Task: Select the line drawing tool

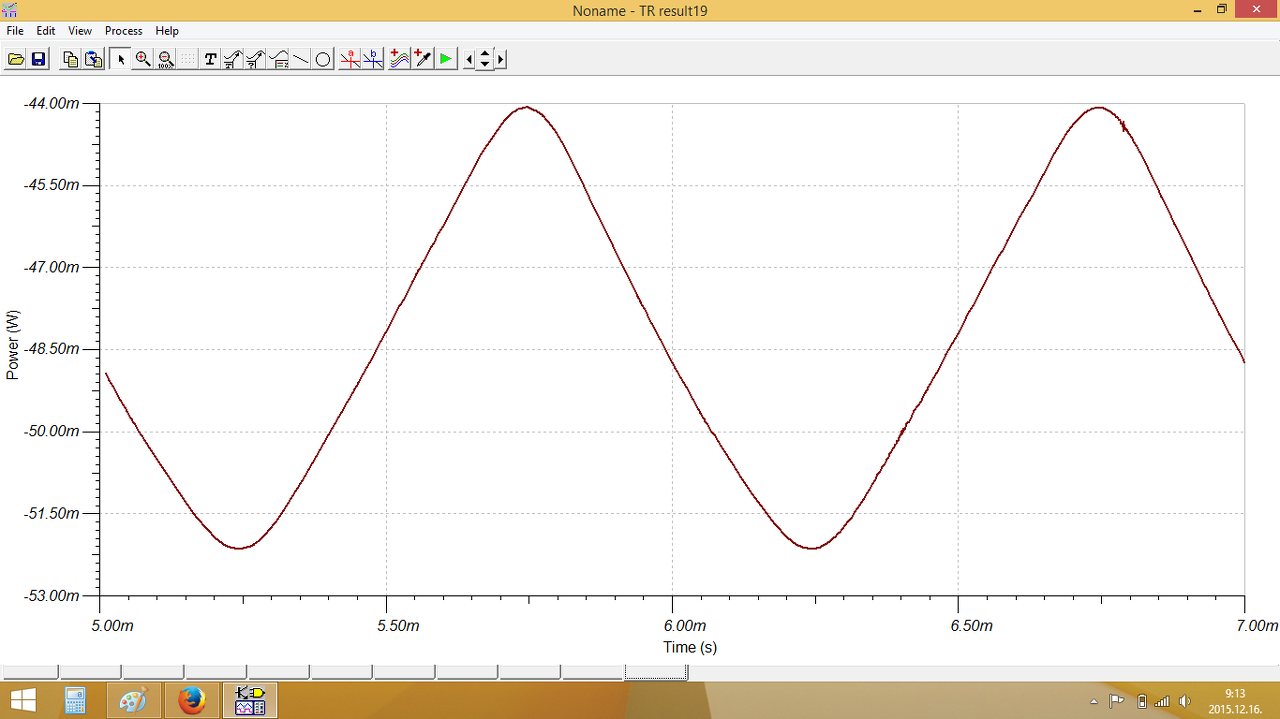Action: (300, 59)
